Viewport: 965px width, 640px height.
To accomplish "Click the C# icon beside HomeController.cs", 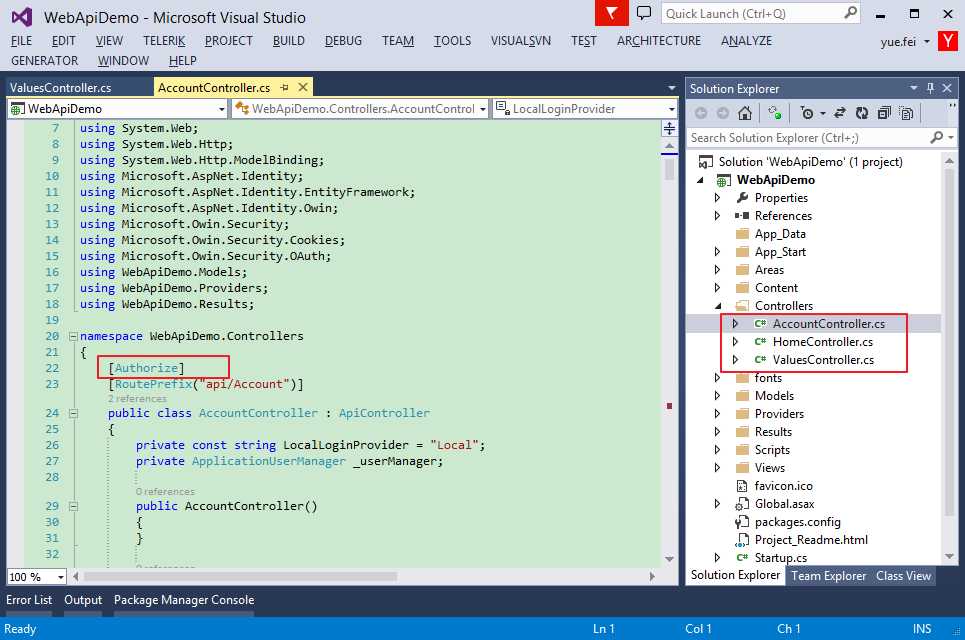I will pyautogui.click(x=761, y=342).
